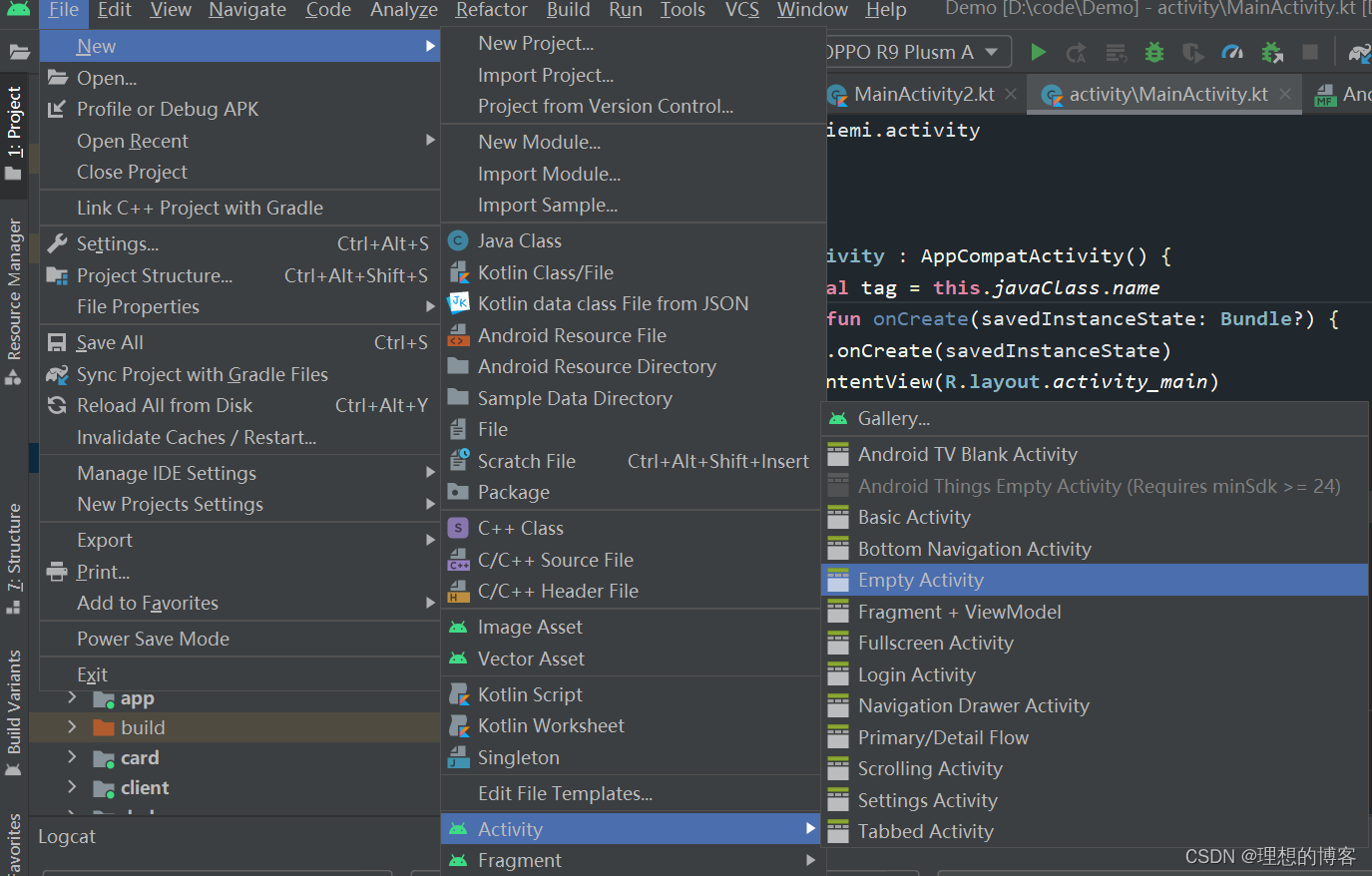Choose Android TV Blank Activity
The width and height of the screenshot is (1372, 876).
click(x=1095, y=454)
